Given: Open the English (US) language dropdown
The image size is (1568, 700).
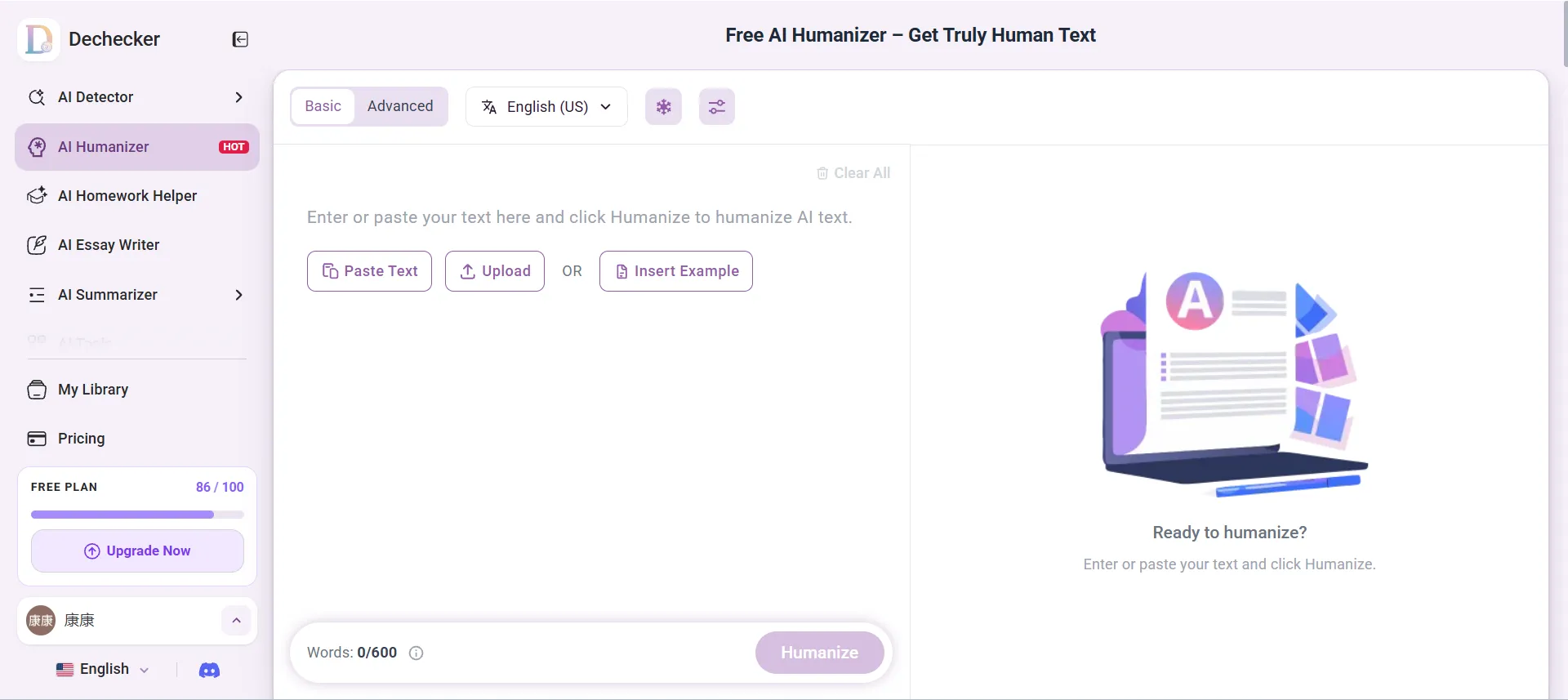Looking at the screenshot, I should tap(546, 107).
